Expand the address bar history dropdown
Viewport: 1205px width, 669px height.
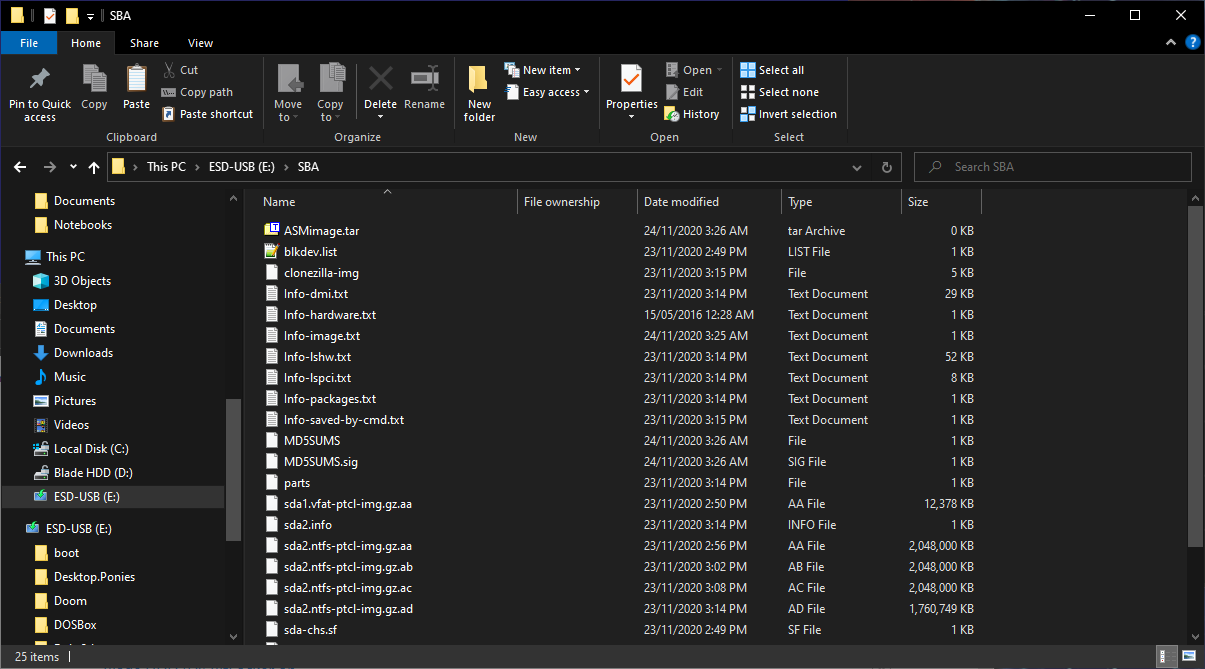[857, 167]
